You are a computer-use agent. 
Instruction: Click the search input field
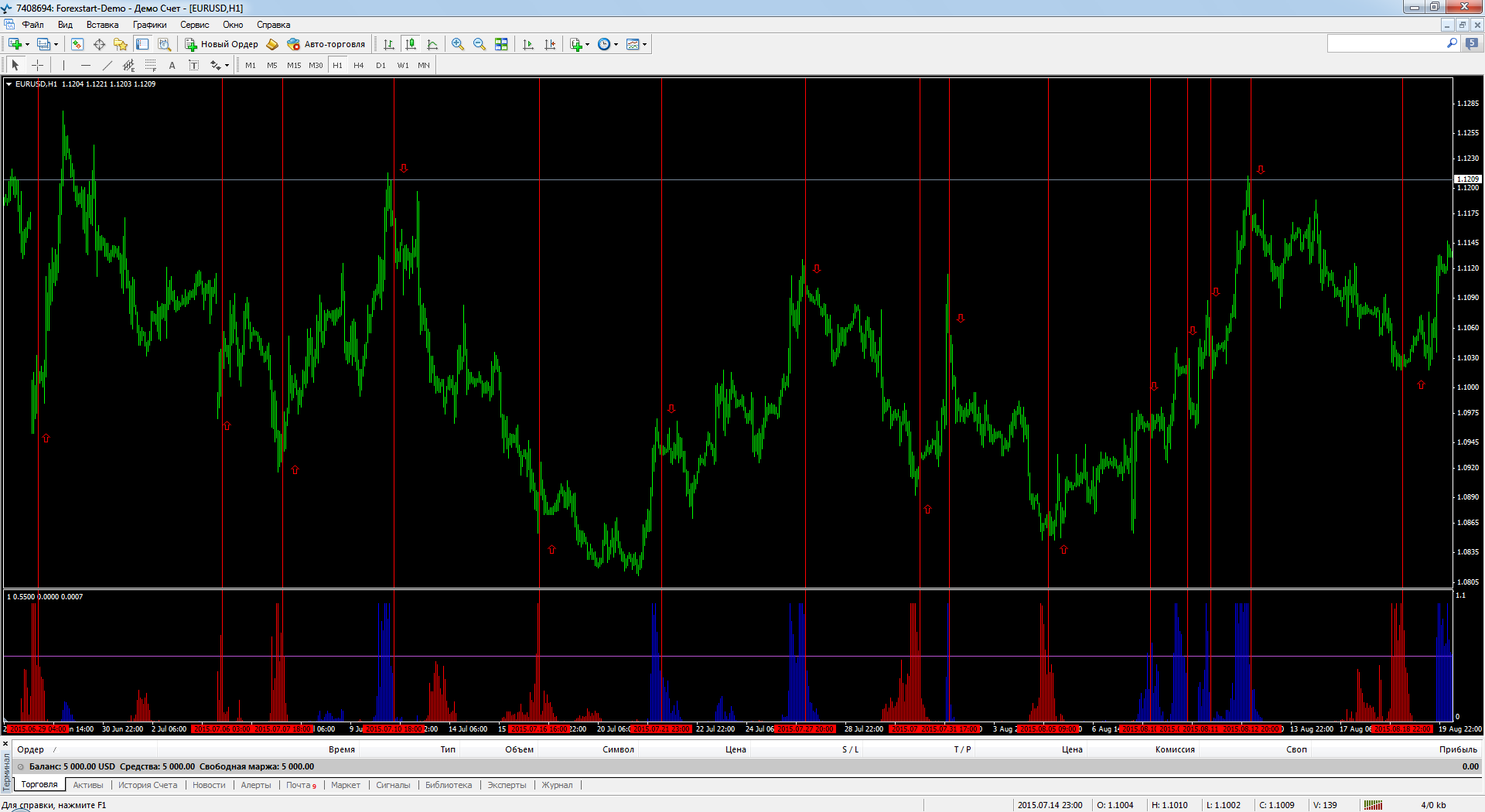point(1384,44)
